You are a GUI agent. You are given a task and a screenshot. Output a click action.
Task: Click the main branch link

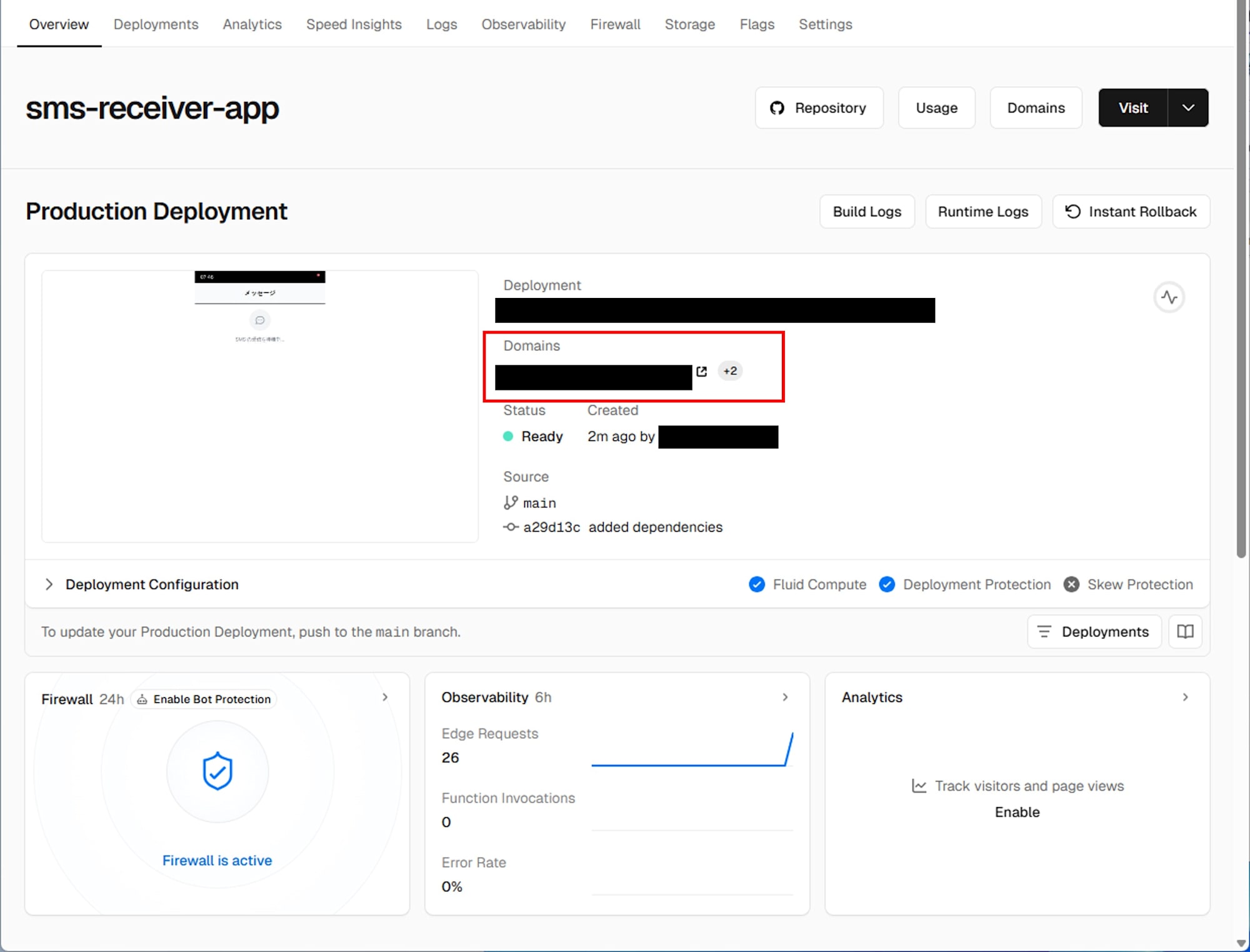pyautogui.click(x=539, y=503)
